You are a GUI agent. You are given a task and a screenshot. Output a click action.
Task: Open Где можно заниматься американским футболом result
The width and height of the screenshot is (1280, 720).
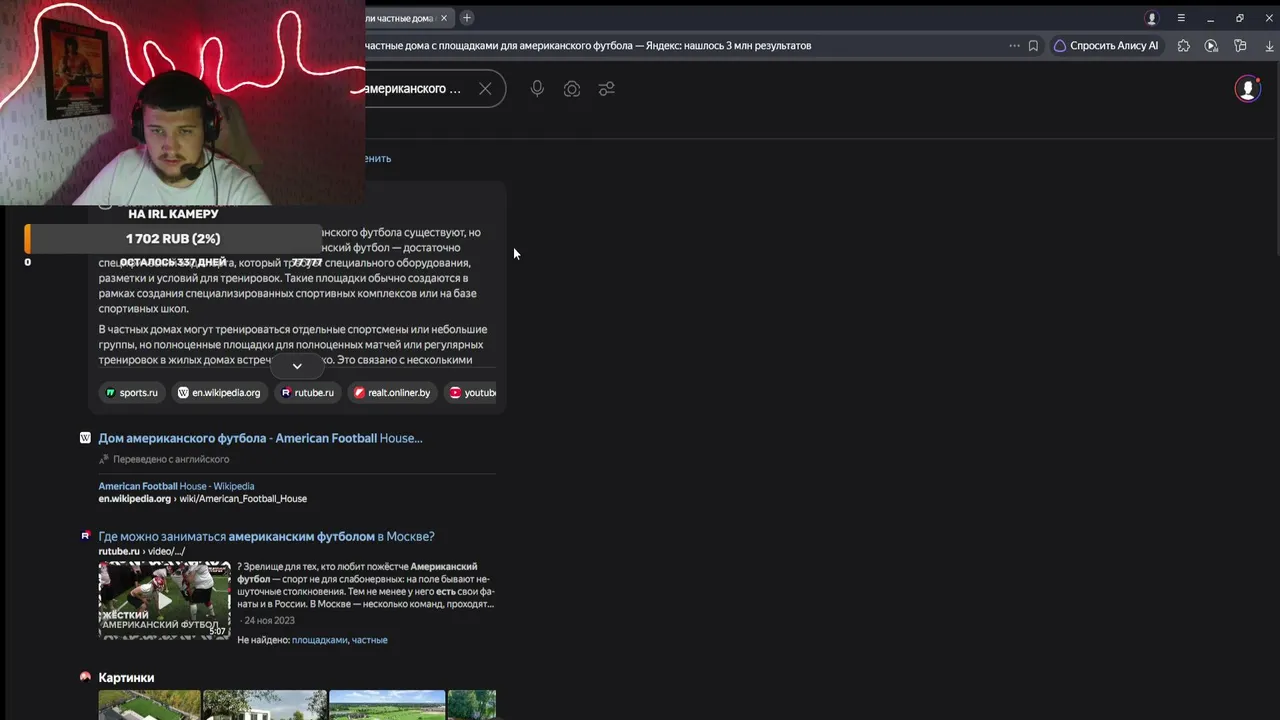(x=266, y=537)
